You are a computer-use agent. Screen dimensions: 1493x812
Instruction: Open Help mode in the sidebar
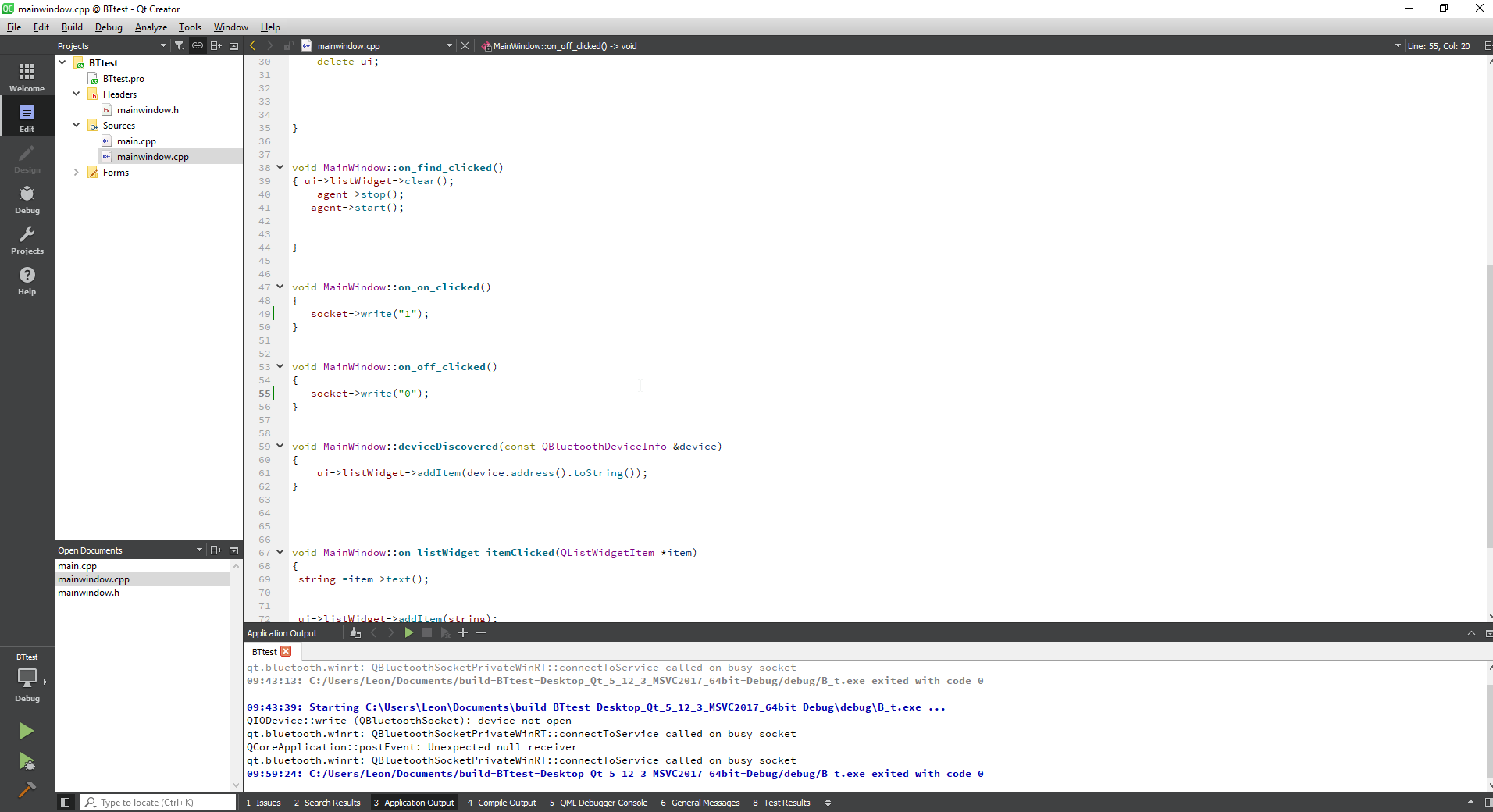tap(27, 280)
